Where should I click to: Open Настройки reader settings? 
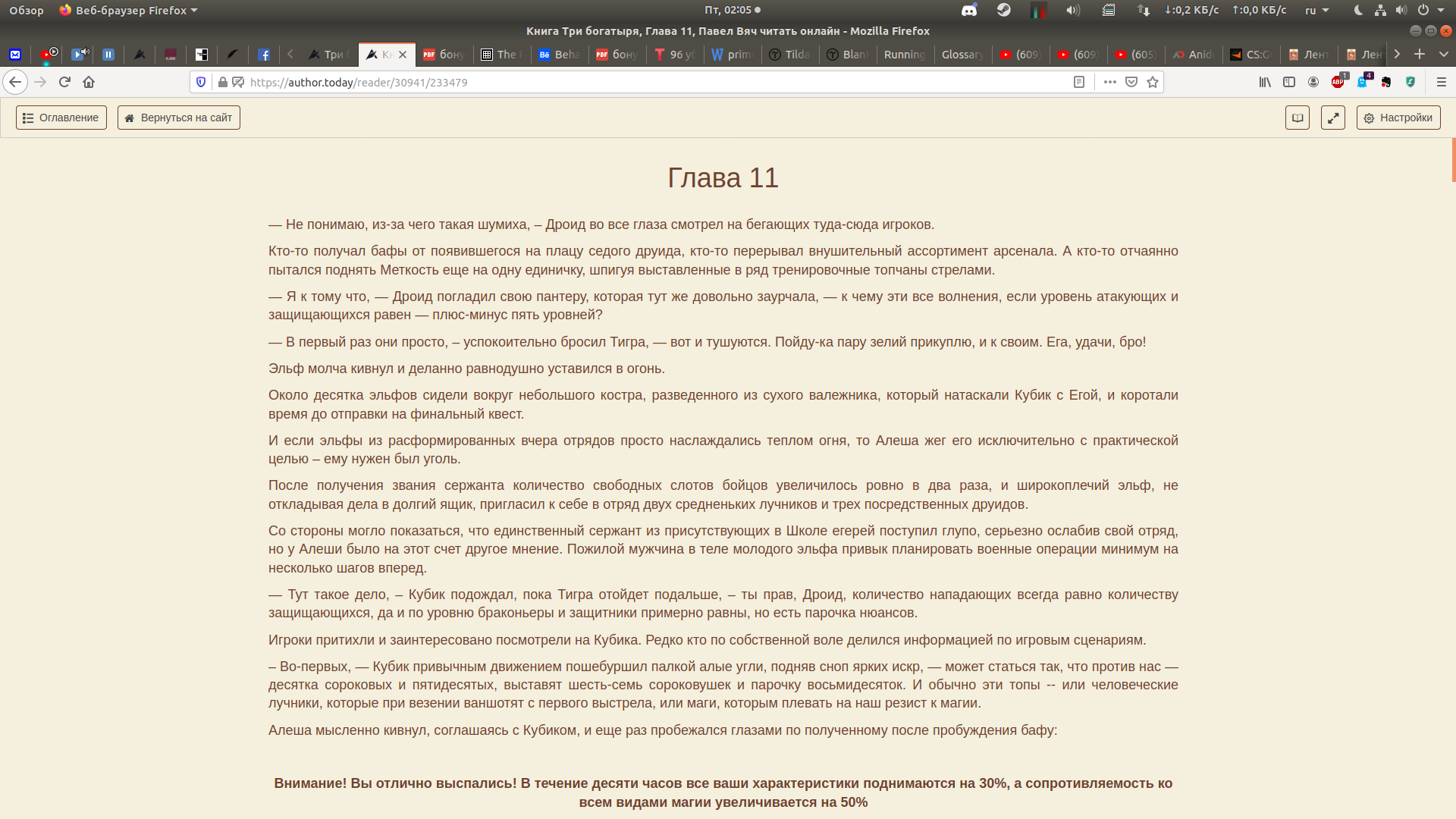tap(1398, 118)
